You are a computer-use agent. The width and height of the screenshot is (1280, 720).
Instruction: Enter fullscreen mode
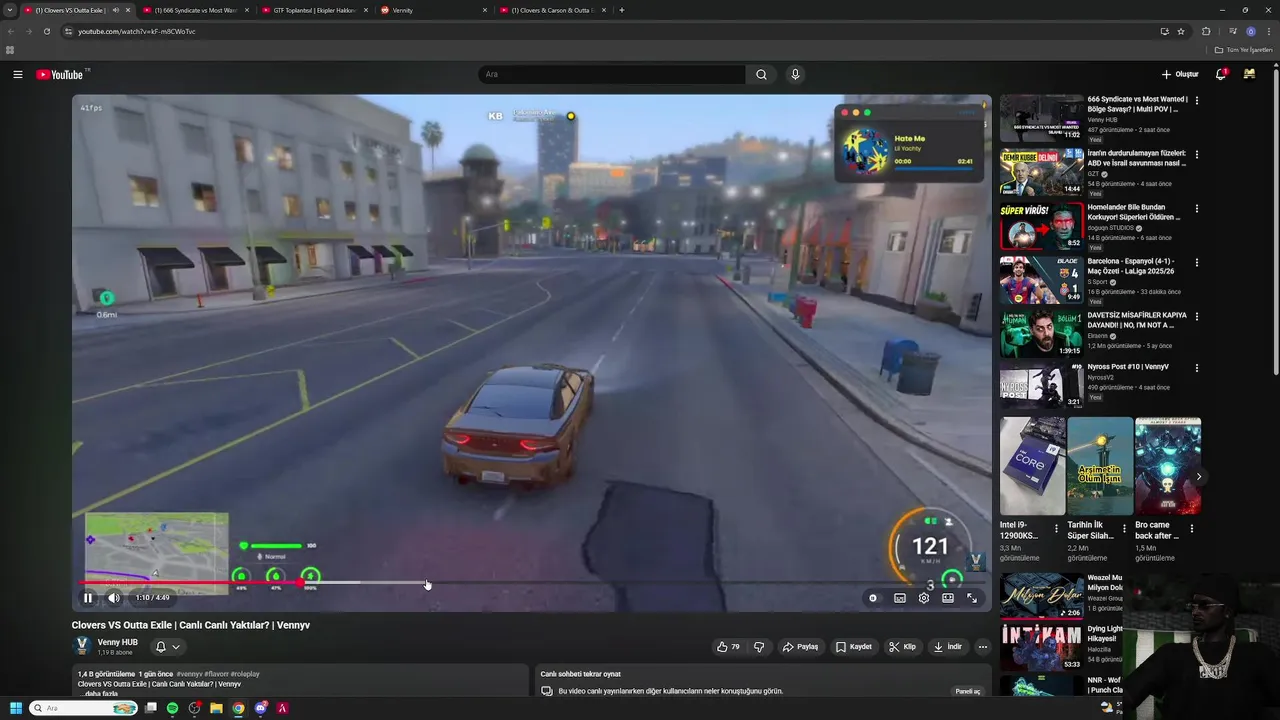click(972, 598)
